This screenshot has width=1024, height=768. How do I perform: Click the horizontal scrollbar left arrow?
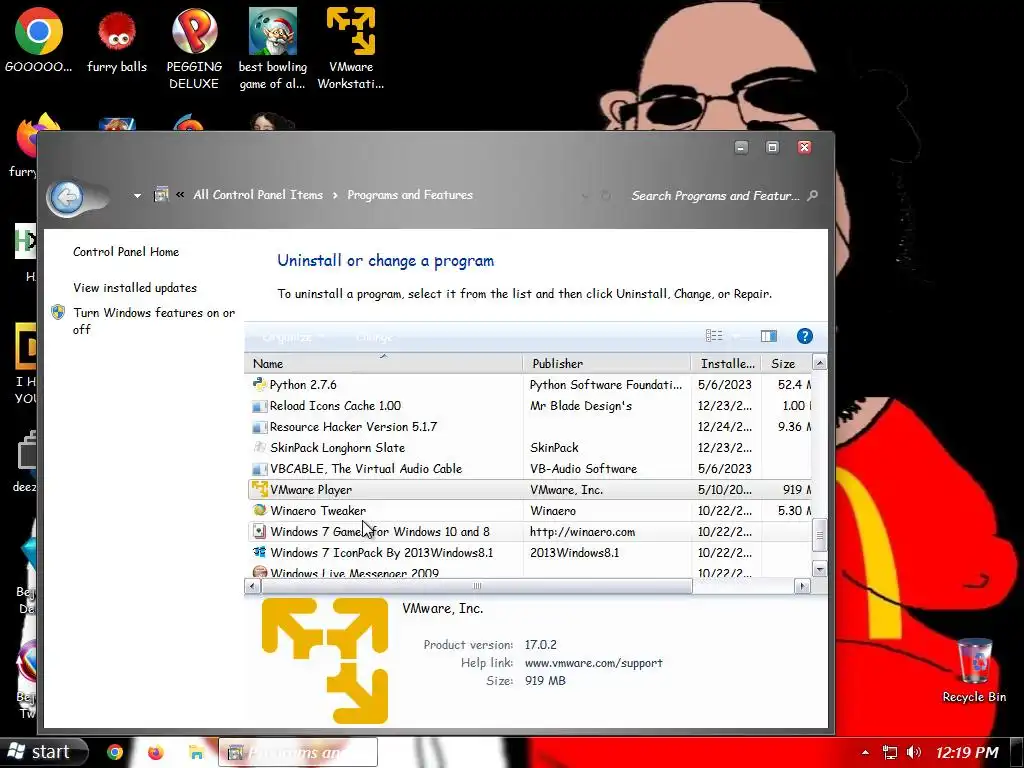(x=253, y=586)
